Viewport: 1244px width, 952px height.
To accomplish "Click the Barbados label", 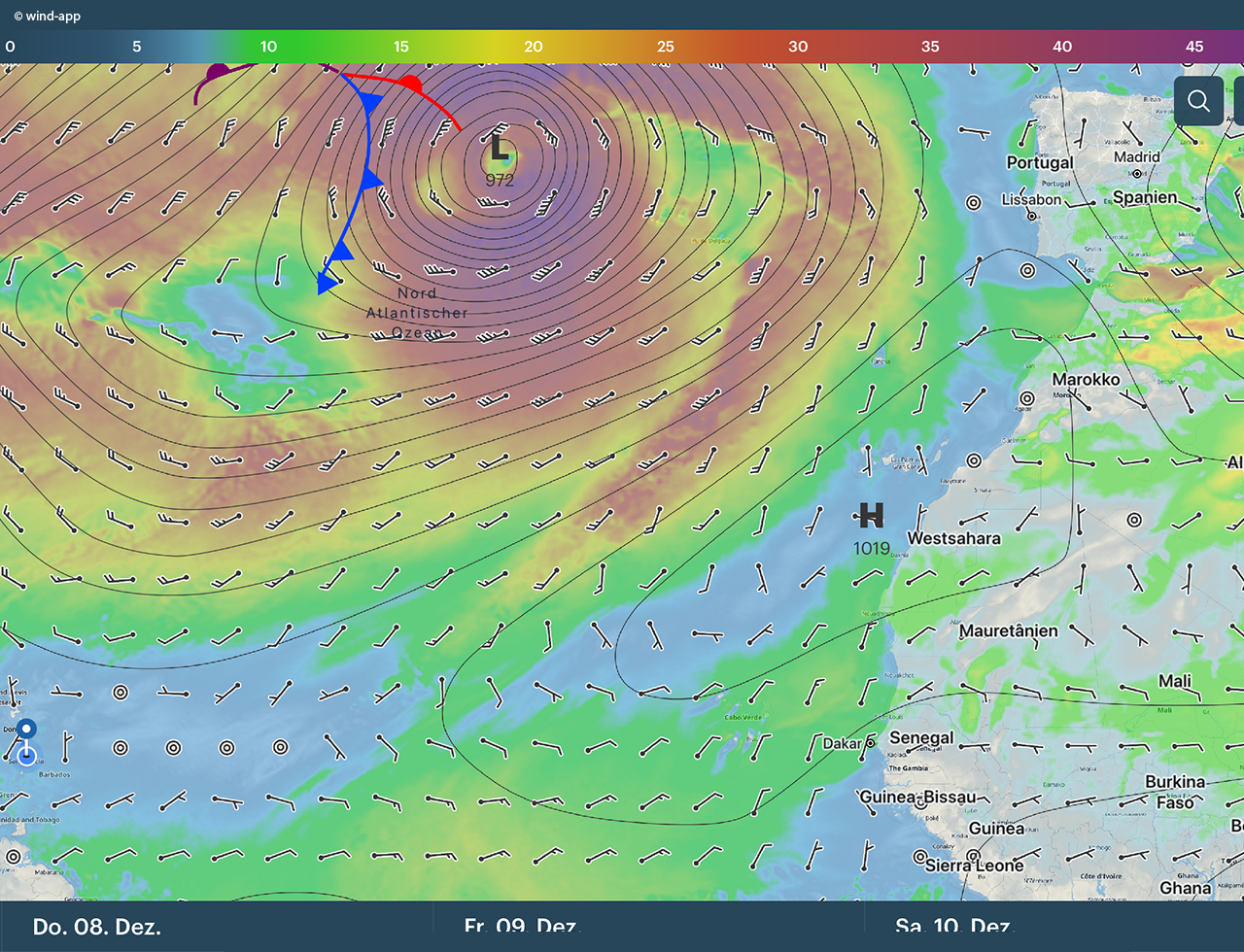I will (x=54, y=775).
